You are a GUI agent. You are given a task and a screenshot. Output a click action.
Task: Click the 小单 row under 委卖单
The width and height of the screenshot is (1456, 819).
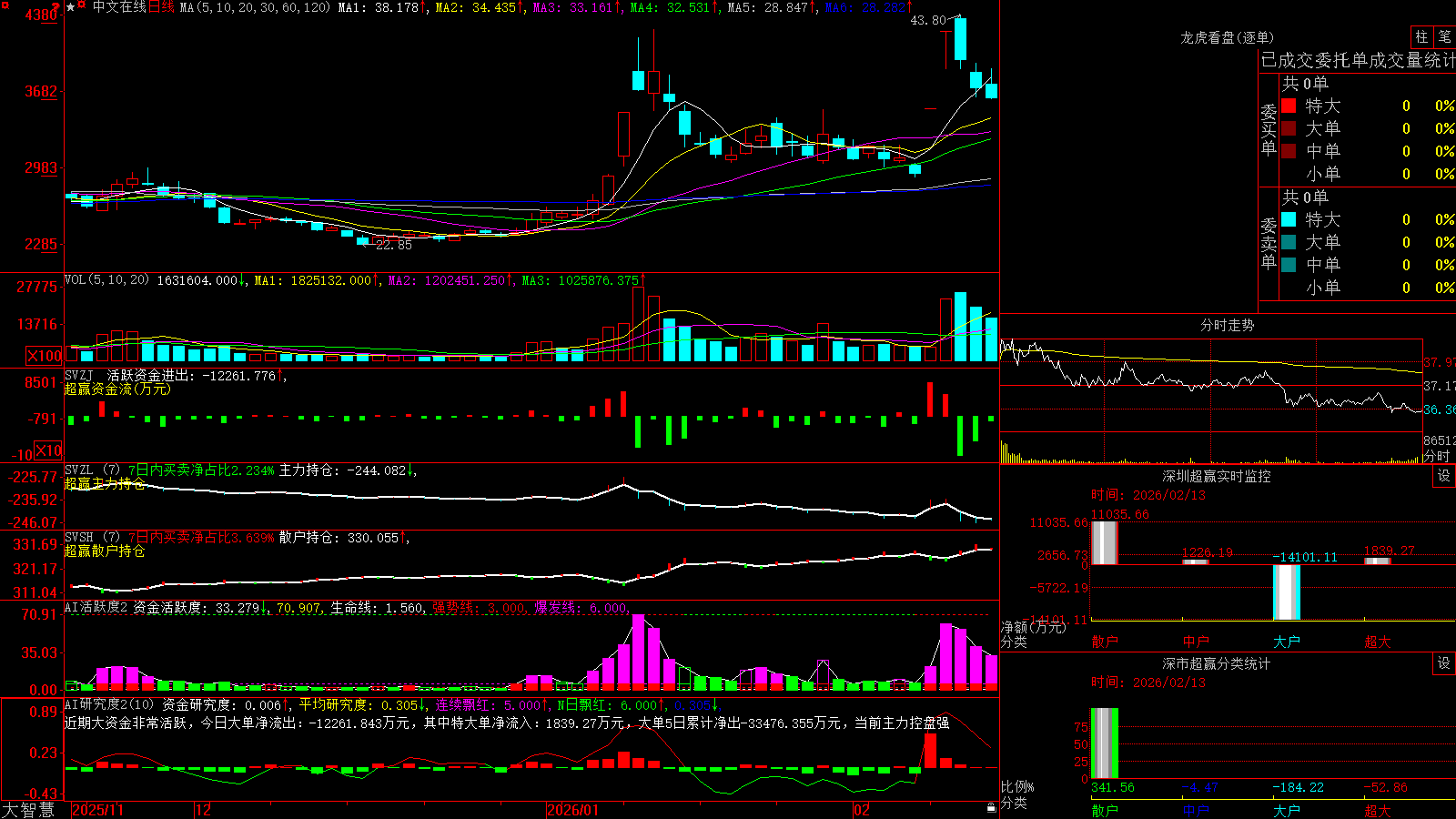pyautogui.click(x=1369, y=288)
